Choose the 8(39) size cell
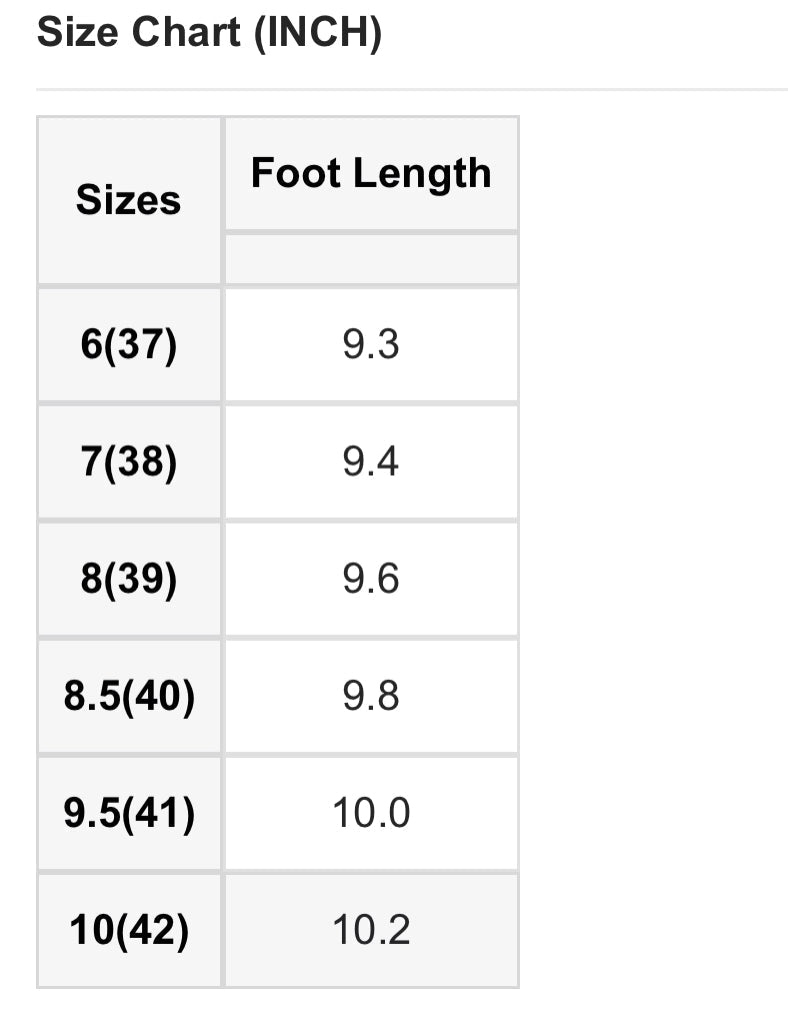Image resolution: width=788 pixels, height=1012 pixels. [x=129, y=579]
